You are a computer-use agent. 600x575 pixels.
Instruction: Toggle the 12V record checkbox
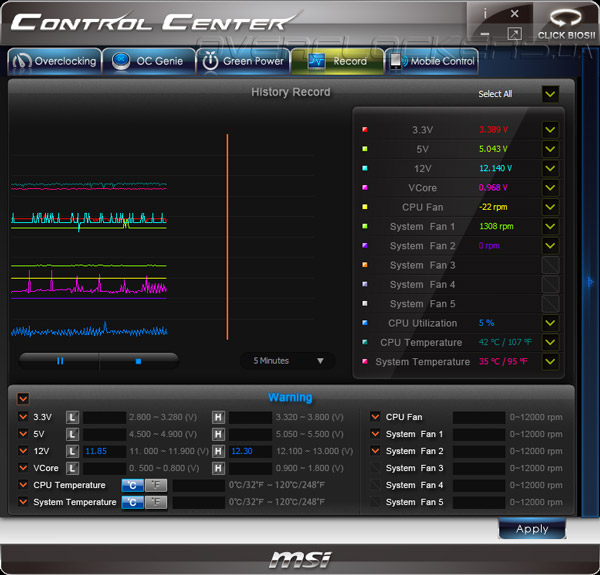[x=550, y=168]
